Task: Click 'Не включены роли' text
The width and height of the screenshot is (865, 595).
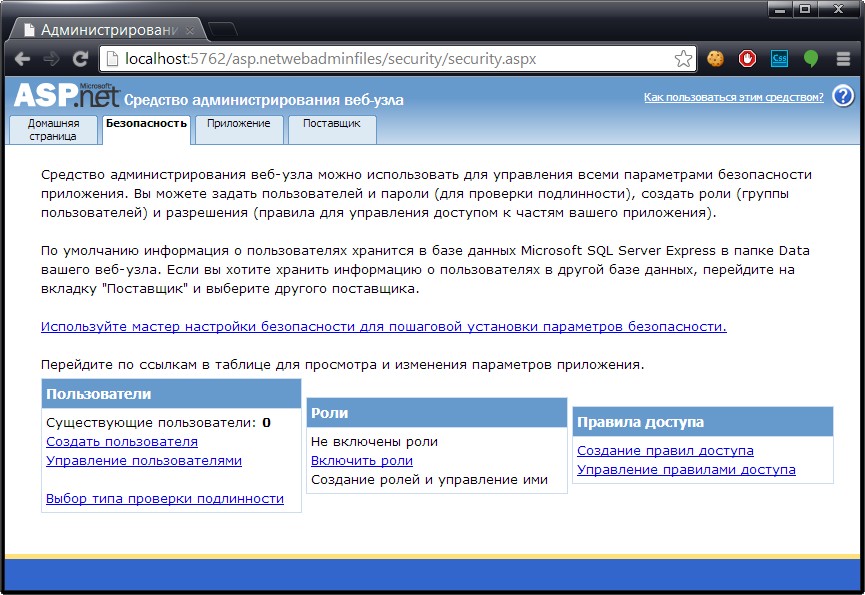Action: pyautogui.click(x=375, y=442)
